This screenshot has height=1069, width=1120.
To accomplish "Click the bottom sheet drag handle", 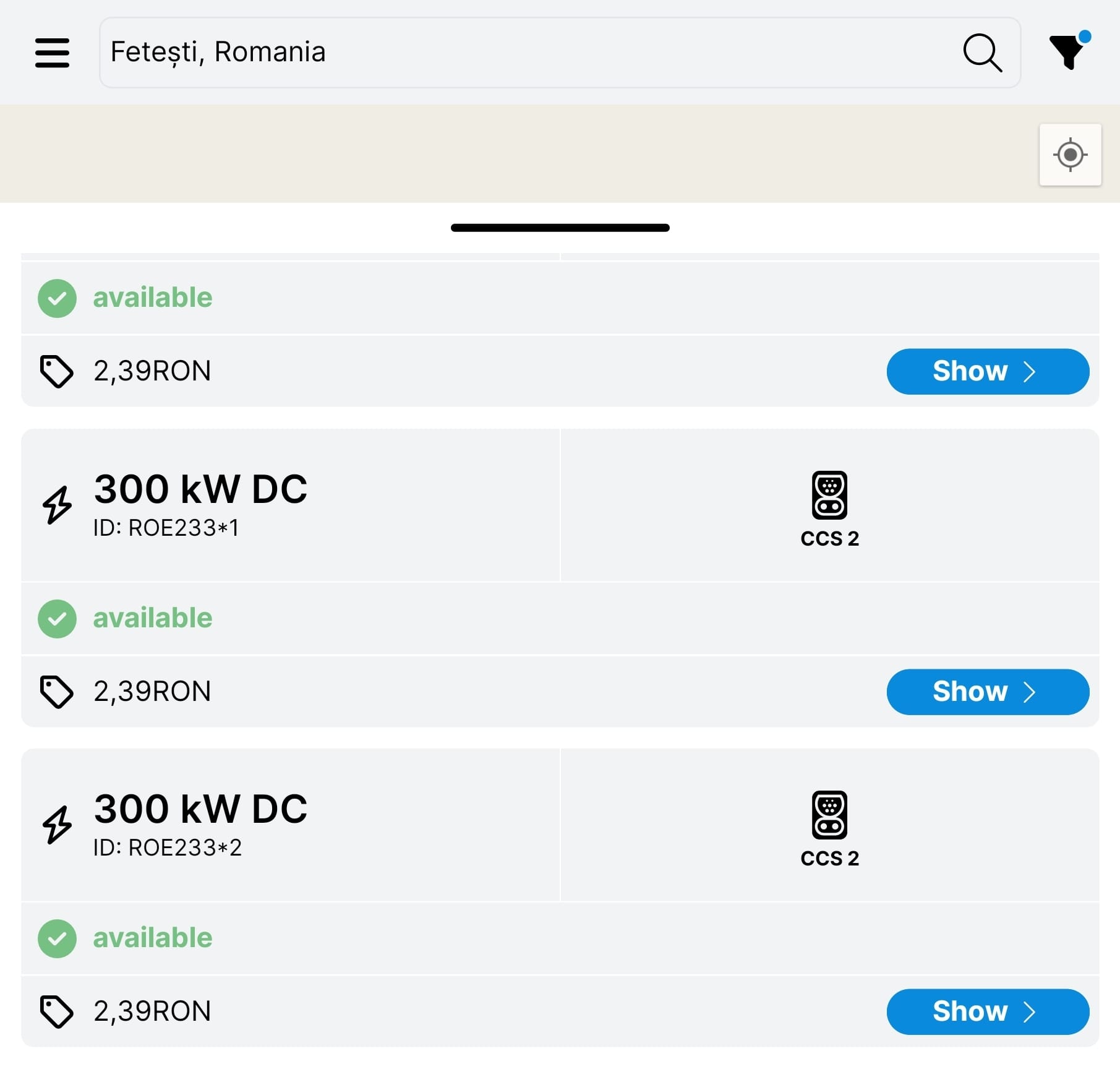I will click(x=560, y=228).
